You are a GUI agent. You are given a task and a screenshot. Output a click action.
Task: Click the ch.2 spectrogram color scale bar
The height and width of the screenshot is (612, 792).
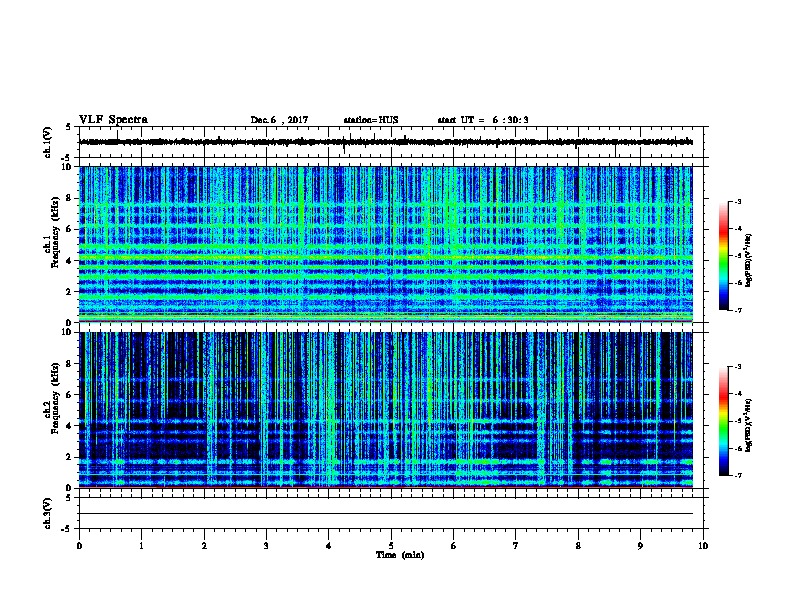pyautogui.click(x=723, y=421)
